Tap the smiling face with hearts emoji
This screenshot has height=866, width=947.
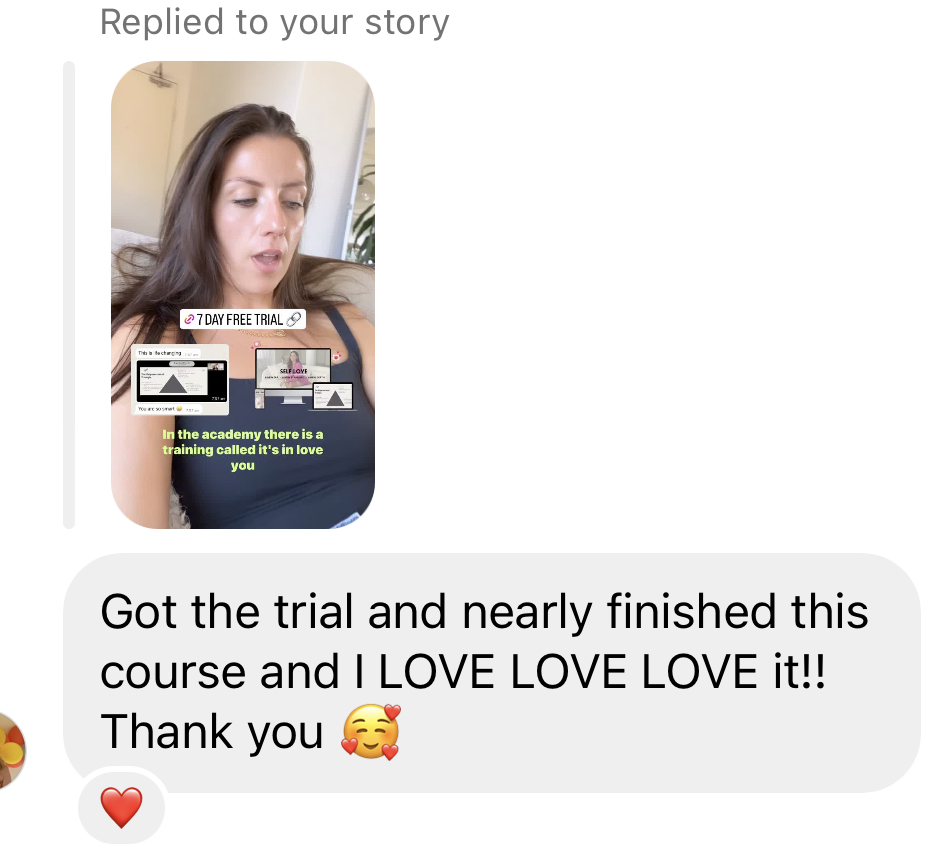point(371,732)
